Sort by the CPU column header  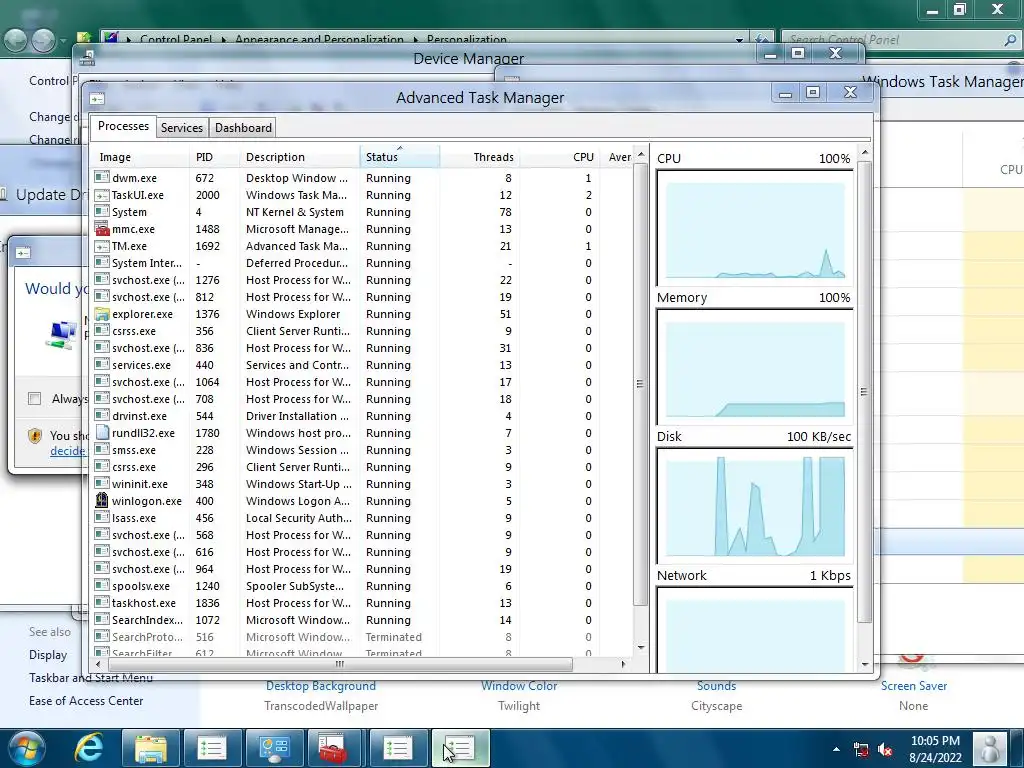point(558,157)
